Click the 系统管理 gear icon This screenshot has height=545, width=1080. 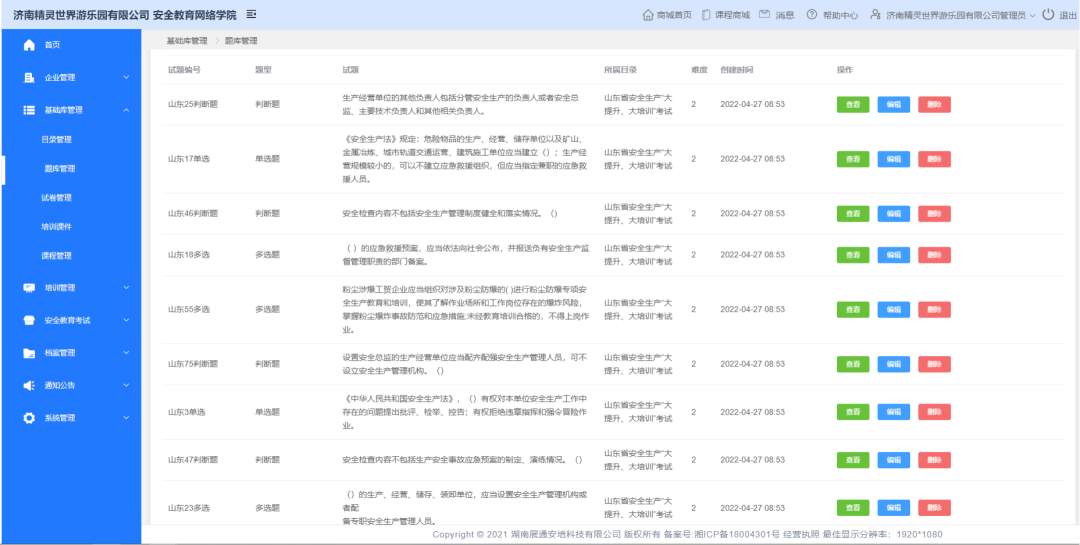tap(29, 418)
